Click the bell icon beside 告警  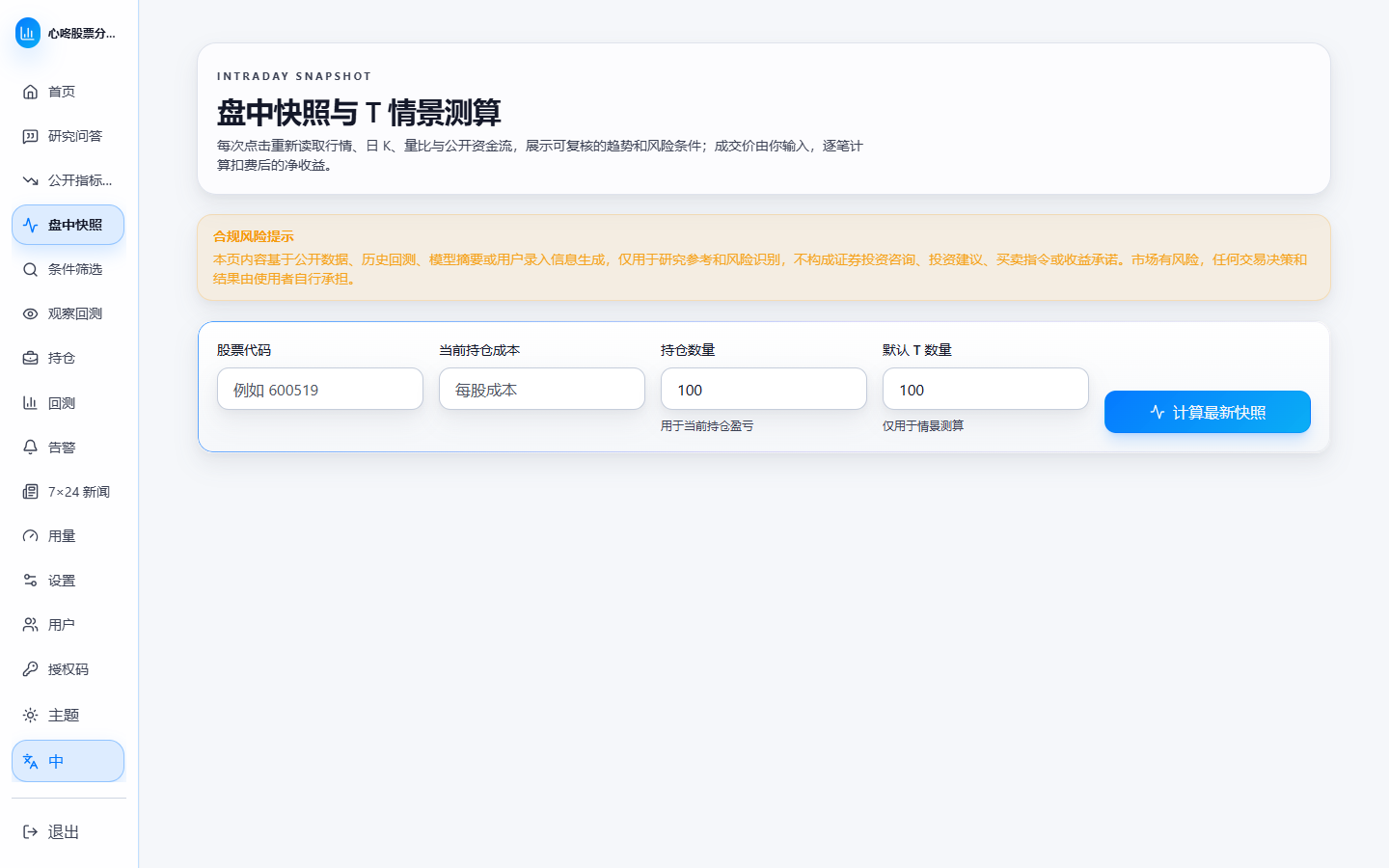click(x=31, y=448)
